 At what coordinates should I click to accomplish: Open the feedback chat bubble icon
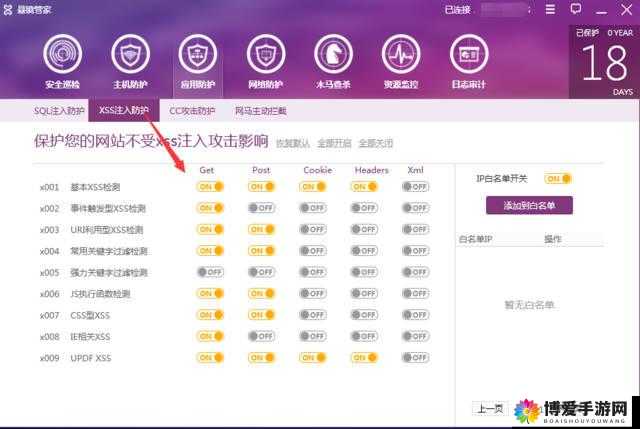tap(576, 9)
